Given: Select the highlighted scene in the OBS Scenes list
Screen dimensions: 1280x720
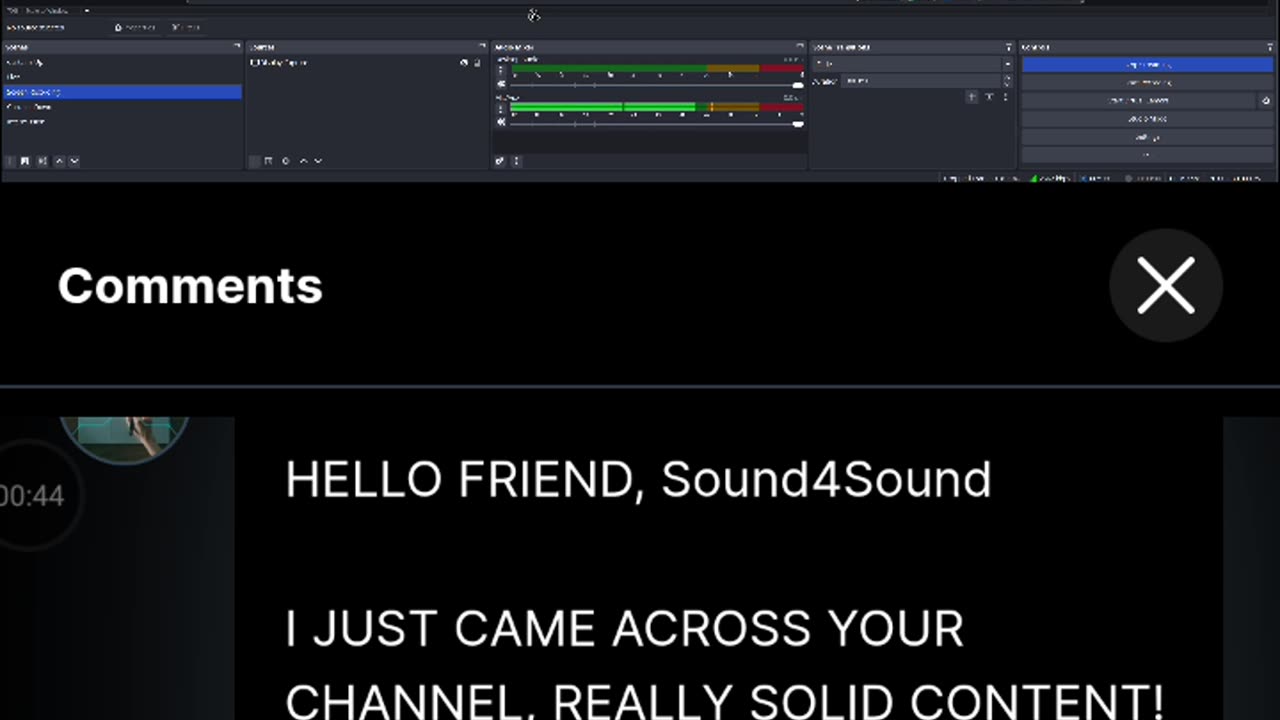Looking at the screenshot, I should click(x=121, y=92).
